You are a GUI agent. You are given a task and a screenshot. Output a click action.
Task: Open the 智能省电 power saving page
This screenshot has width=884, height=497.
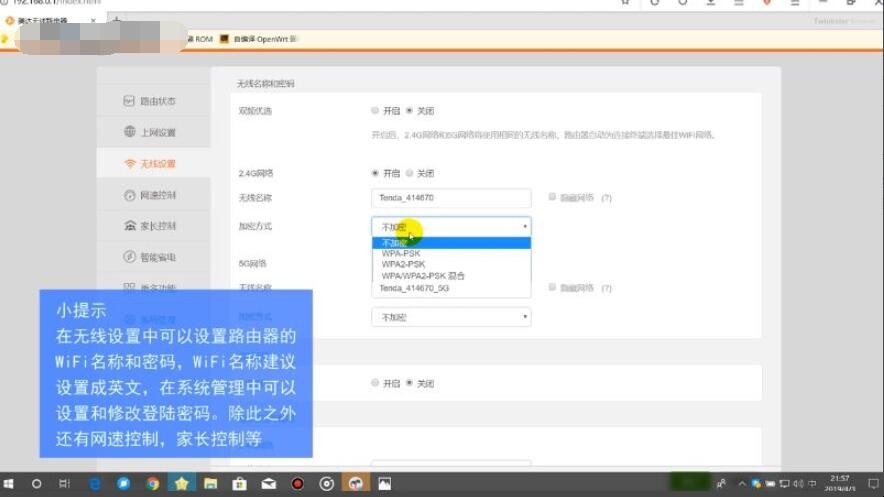click(149, 257)
